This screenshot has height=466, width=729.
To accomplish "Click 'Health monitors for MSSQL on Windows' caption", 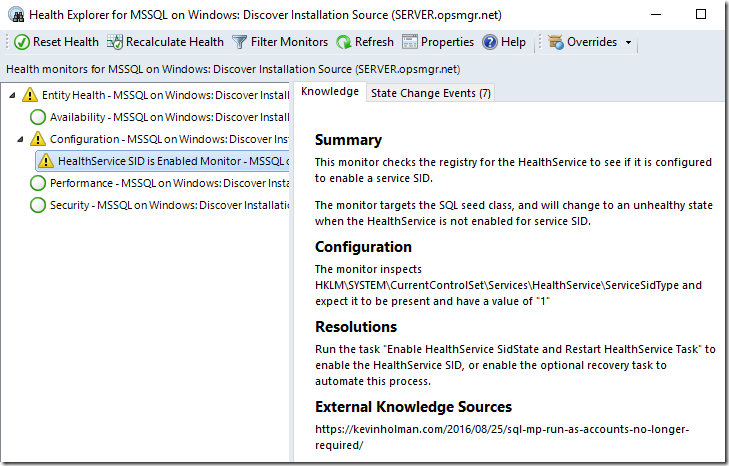I will point(233,69).
